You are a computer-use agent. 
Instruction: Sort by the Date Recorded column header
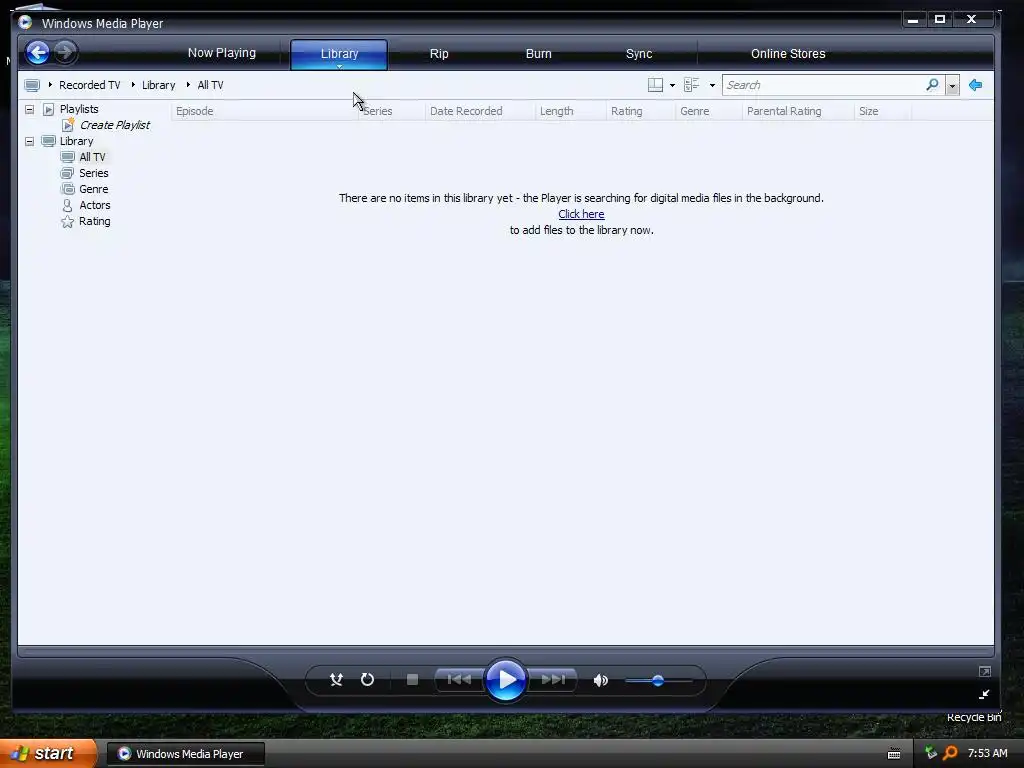[x=479, y=111]
